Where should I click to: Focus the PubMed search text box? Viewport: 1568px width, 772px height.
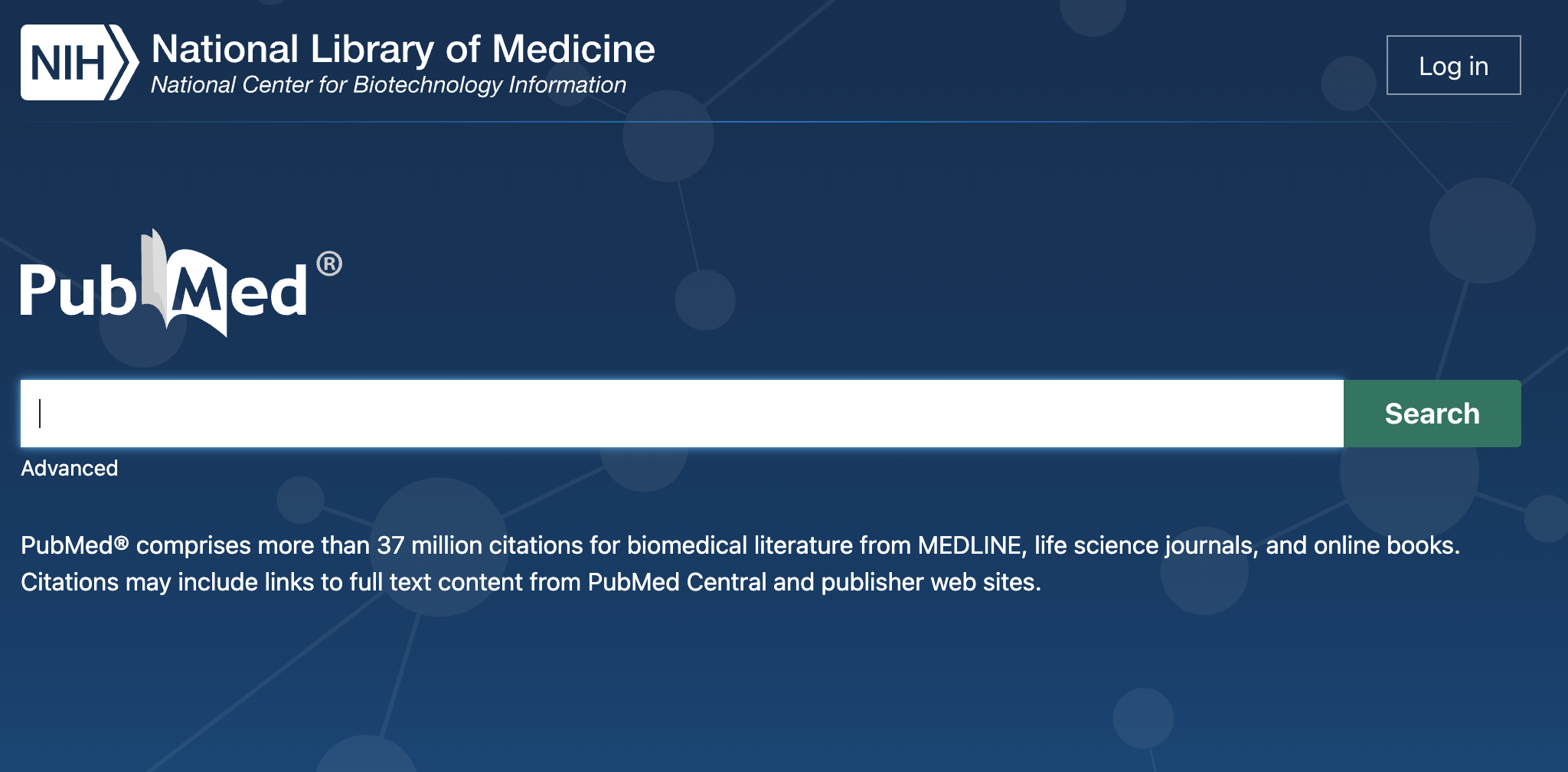pyautogui.click(x=682, y=414)
